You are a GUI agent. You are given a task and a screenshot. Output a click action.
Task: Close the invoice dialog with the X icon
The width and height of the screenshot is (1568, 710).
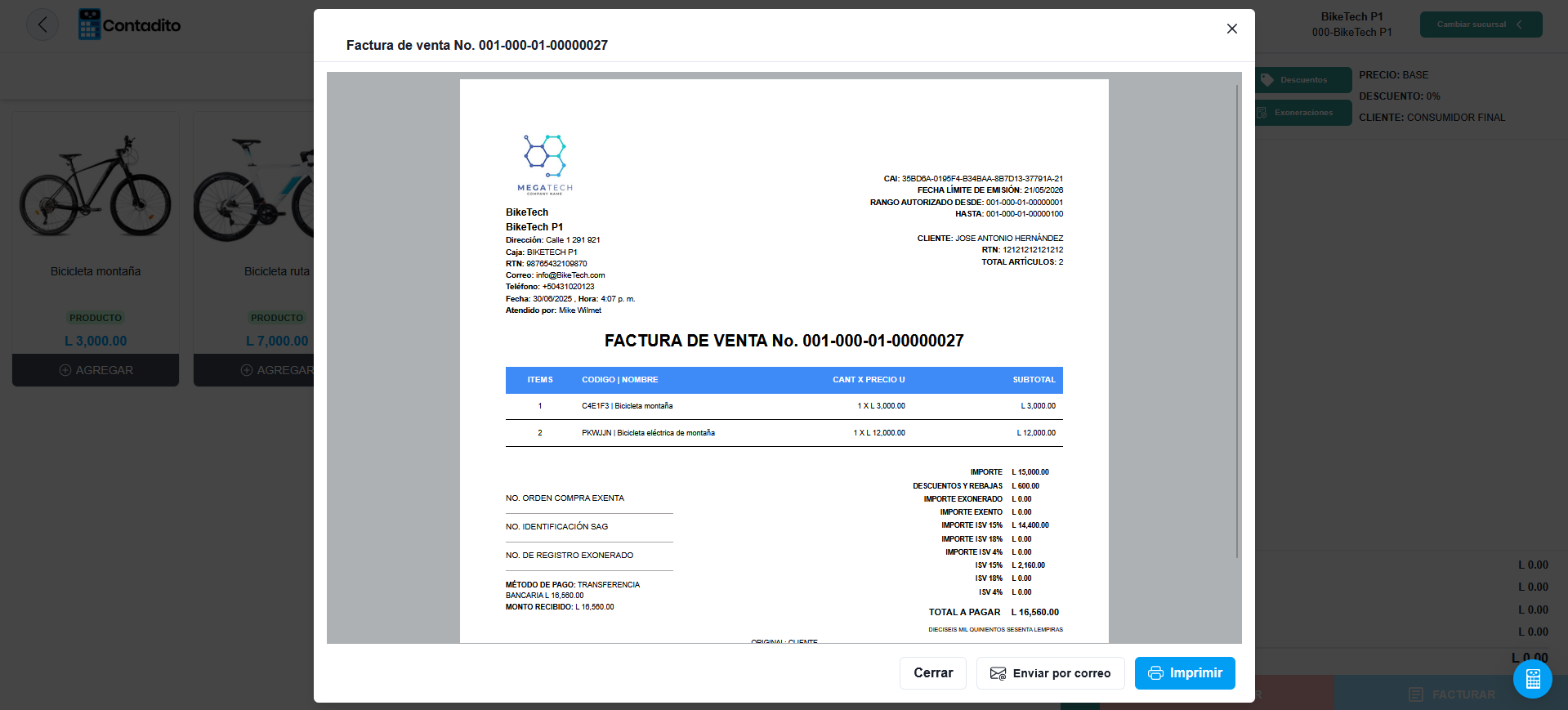coord(1232,29)
